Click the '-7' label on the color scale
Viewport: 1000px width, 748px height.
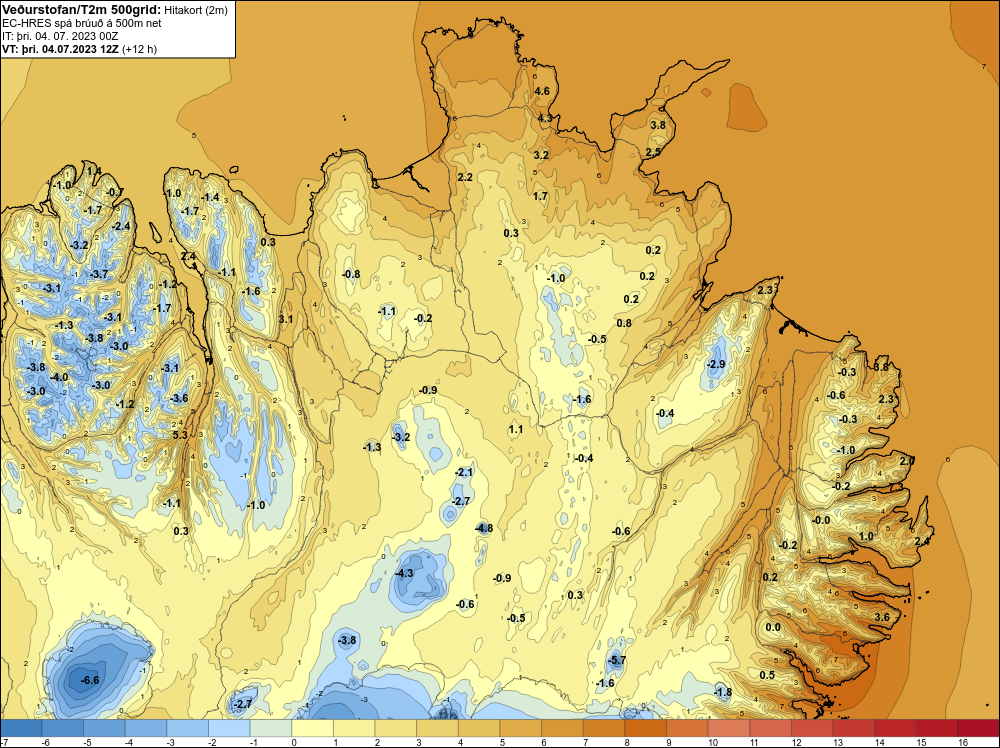click(x=4, y=742)
